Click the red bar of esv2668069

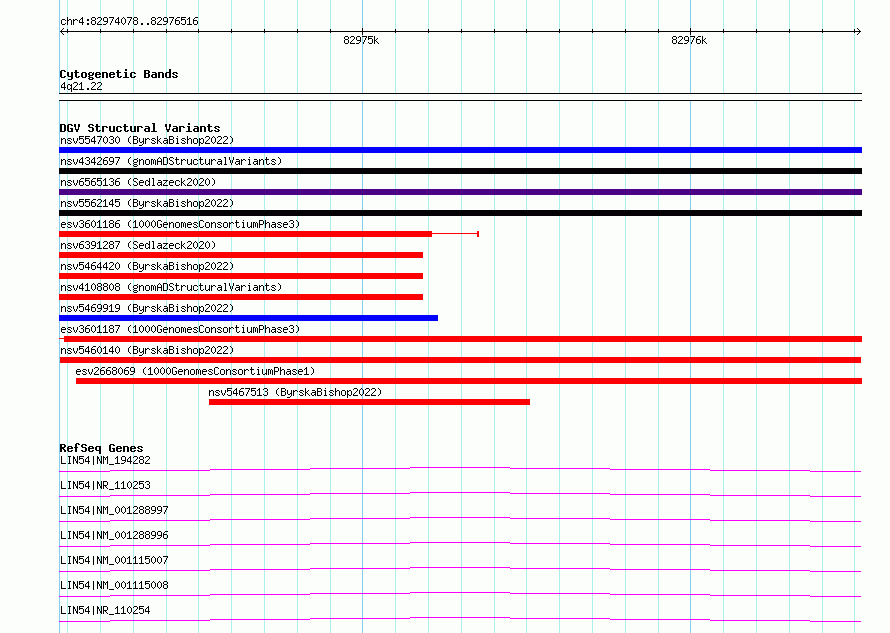click(x=469, y=381)
